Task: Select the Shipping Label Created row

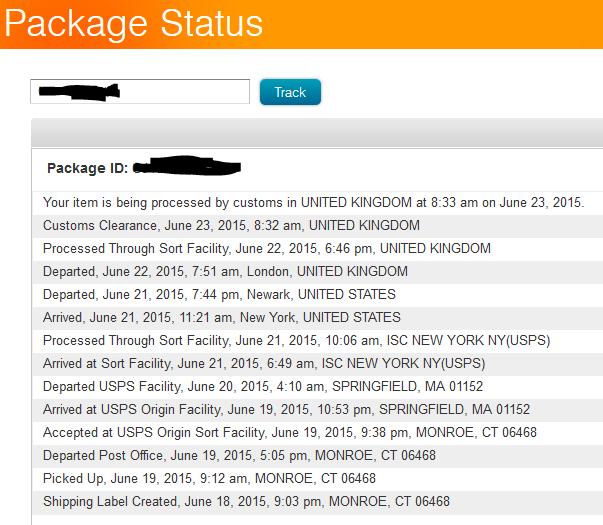Action: (x=246, y=501)
